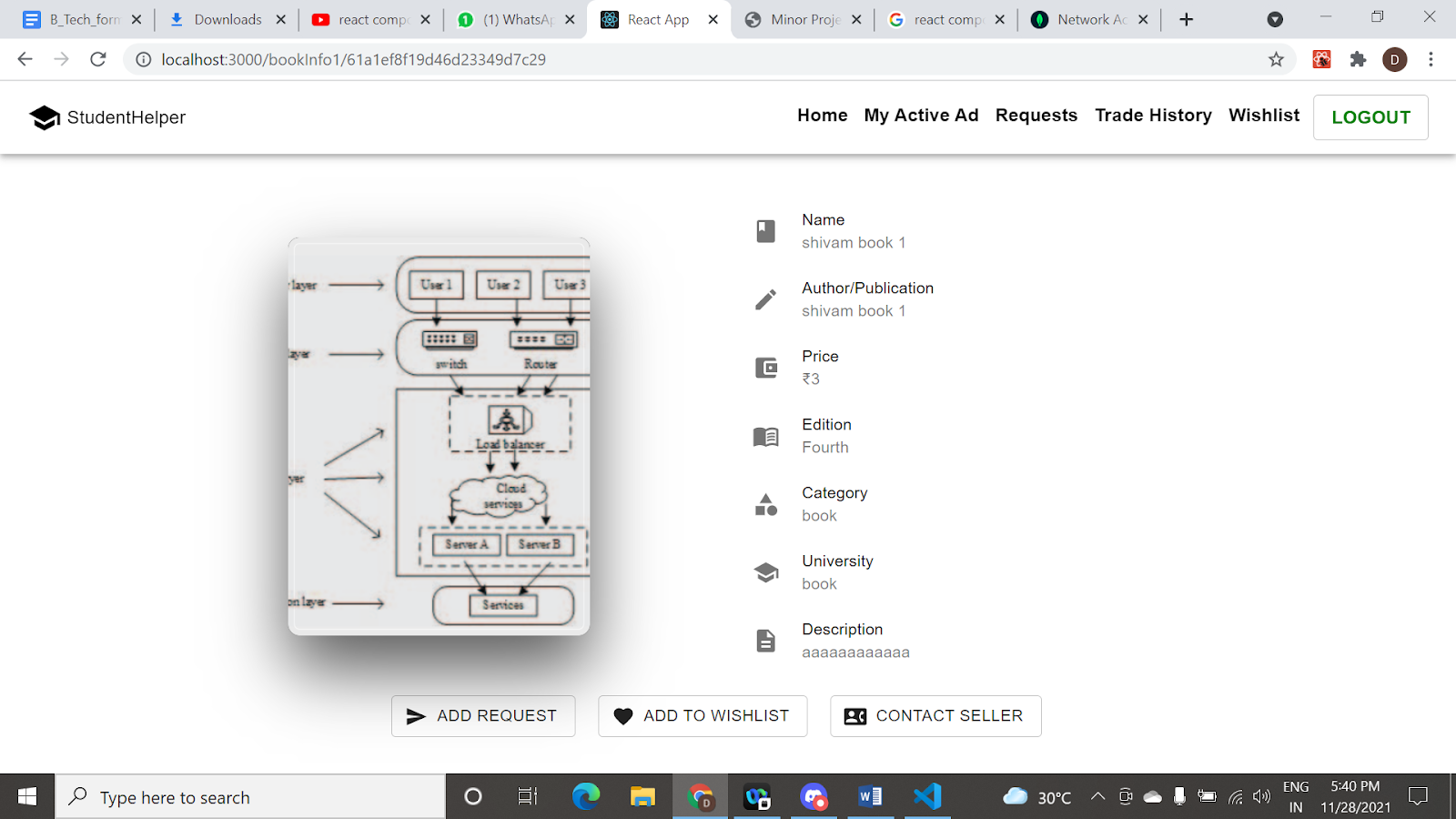This screenshot has width=1456, height=819.
Task: Click the red extension icon in toolbar
Action: coord(1321,59)
